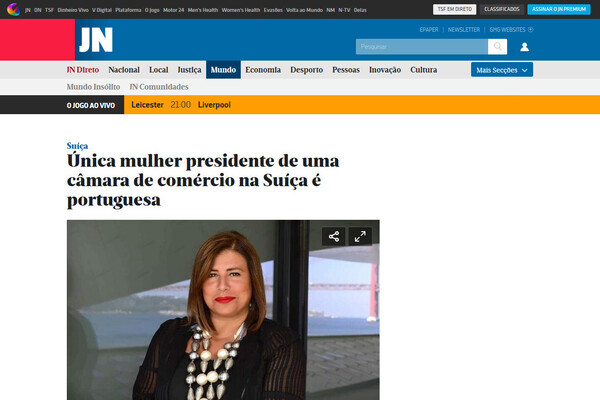Click the colorful Global Media logo
Image resolution: width=600 pixels, height=400 pixels.
[x=13, y=9]
